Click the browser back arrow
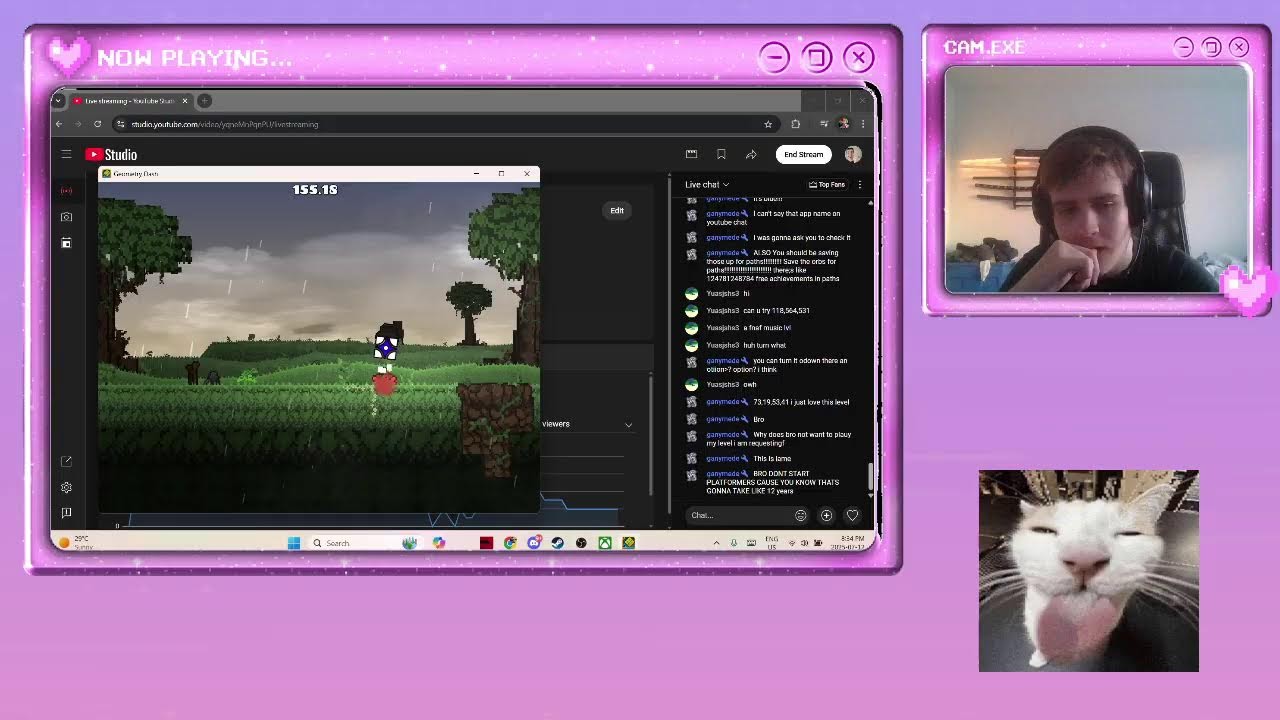Screen dimensions: 1280x720 click(x=58, y=124)
